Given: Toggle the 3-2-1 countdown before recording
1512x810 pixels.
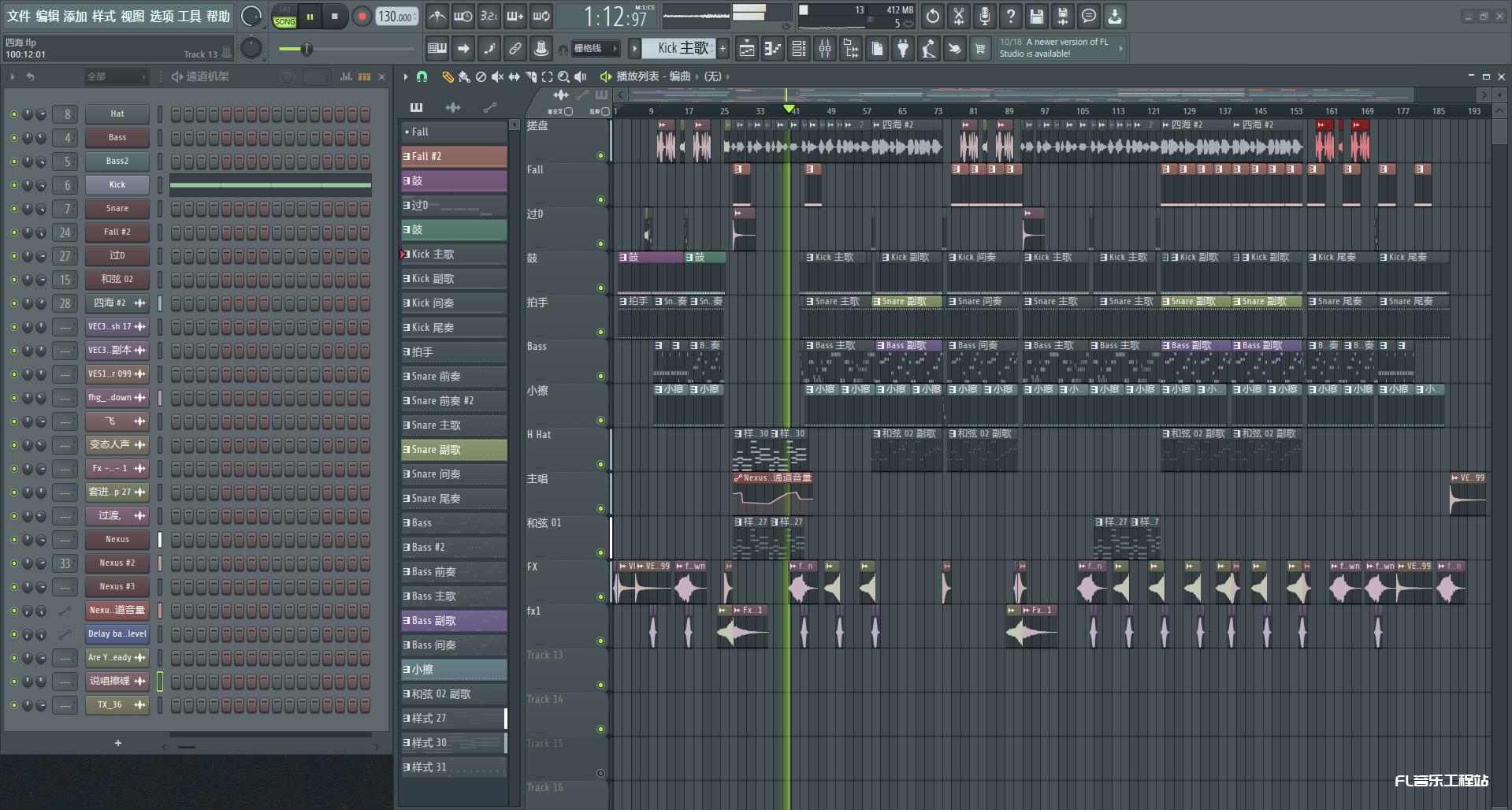Looking at the screenshot, I should 489,16.
